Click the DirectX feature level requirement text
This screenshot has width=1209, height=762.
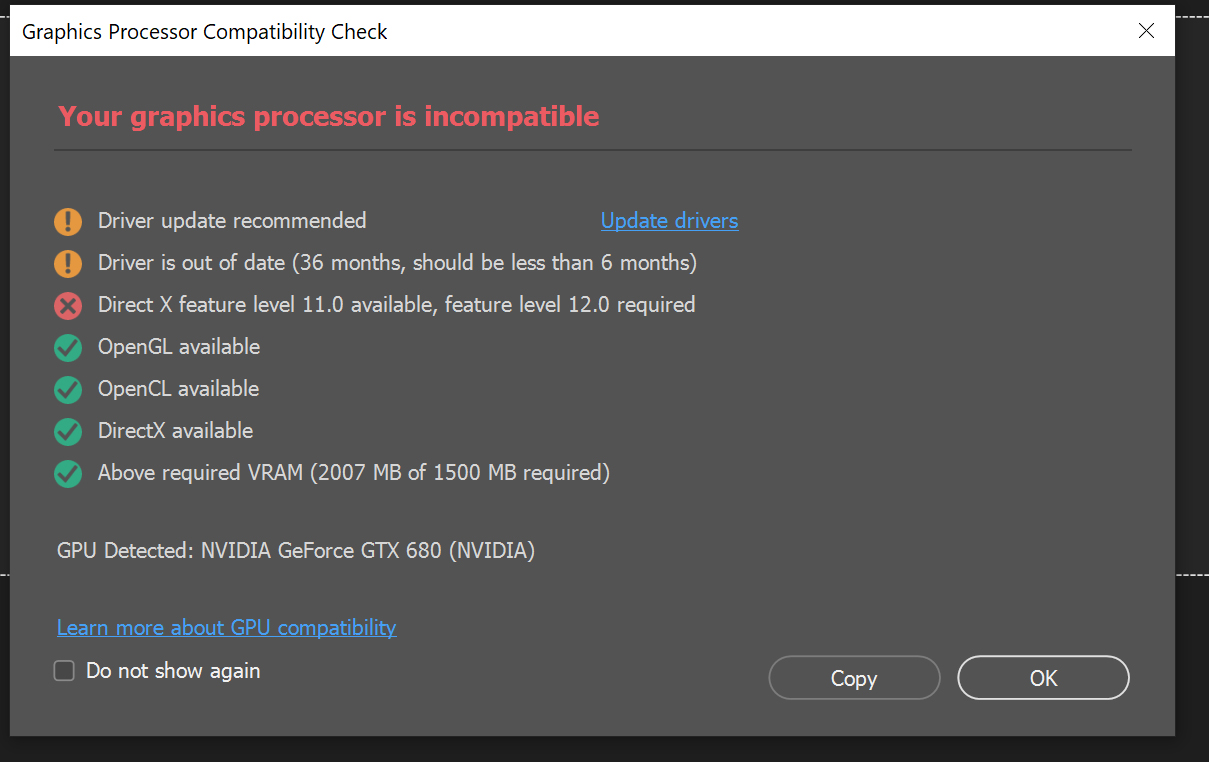tap(396, 304)
